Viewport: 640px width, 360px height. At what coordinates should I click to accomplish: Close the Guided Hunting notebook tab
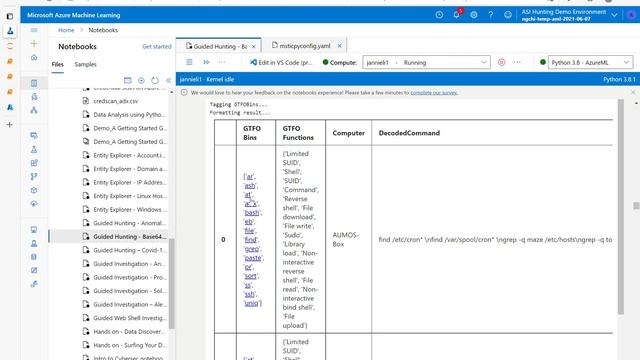click(253, 47)
